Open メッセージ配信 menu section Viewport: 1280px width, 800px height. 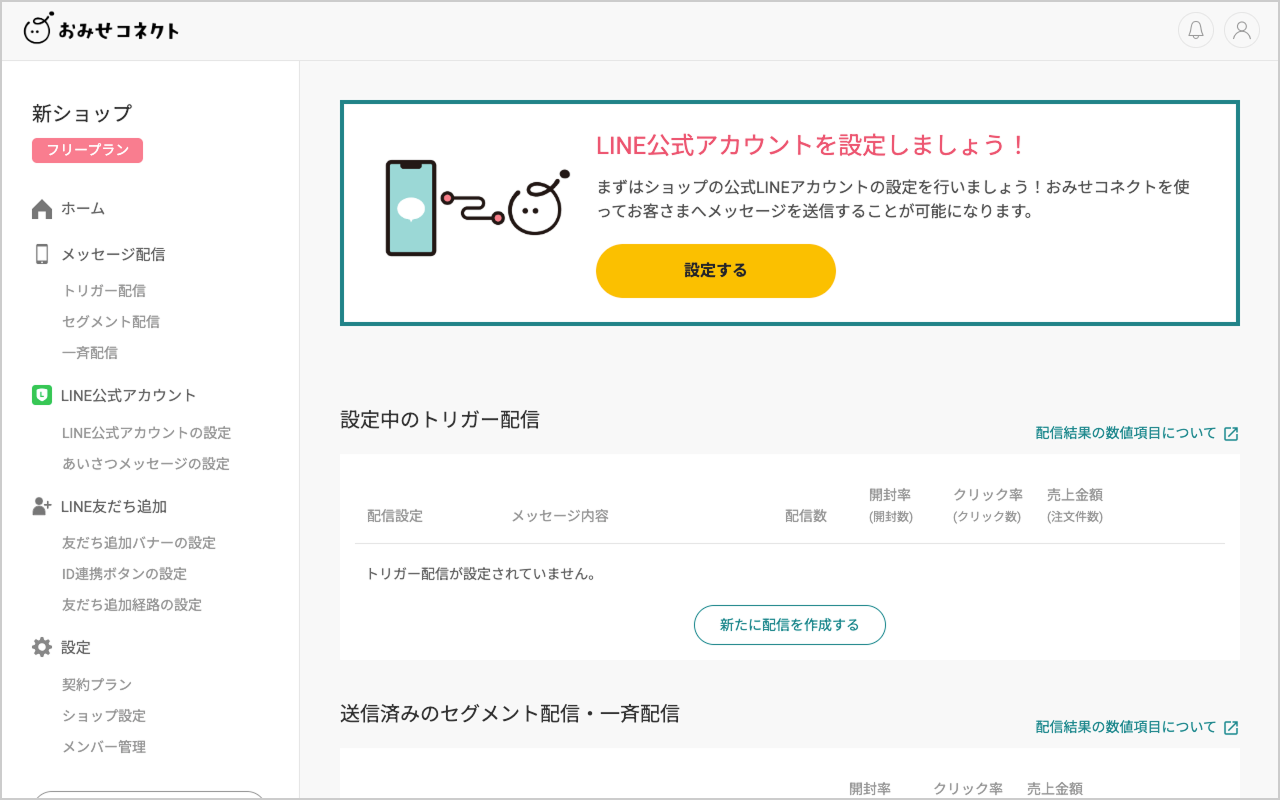point(113,254)
